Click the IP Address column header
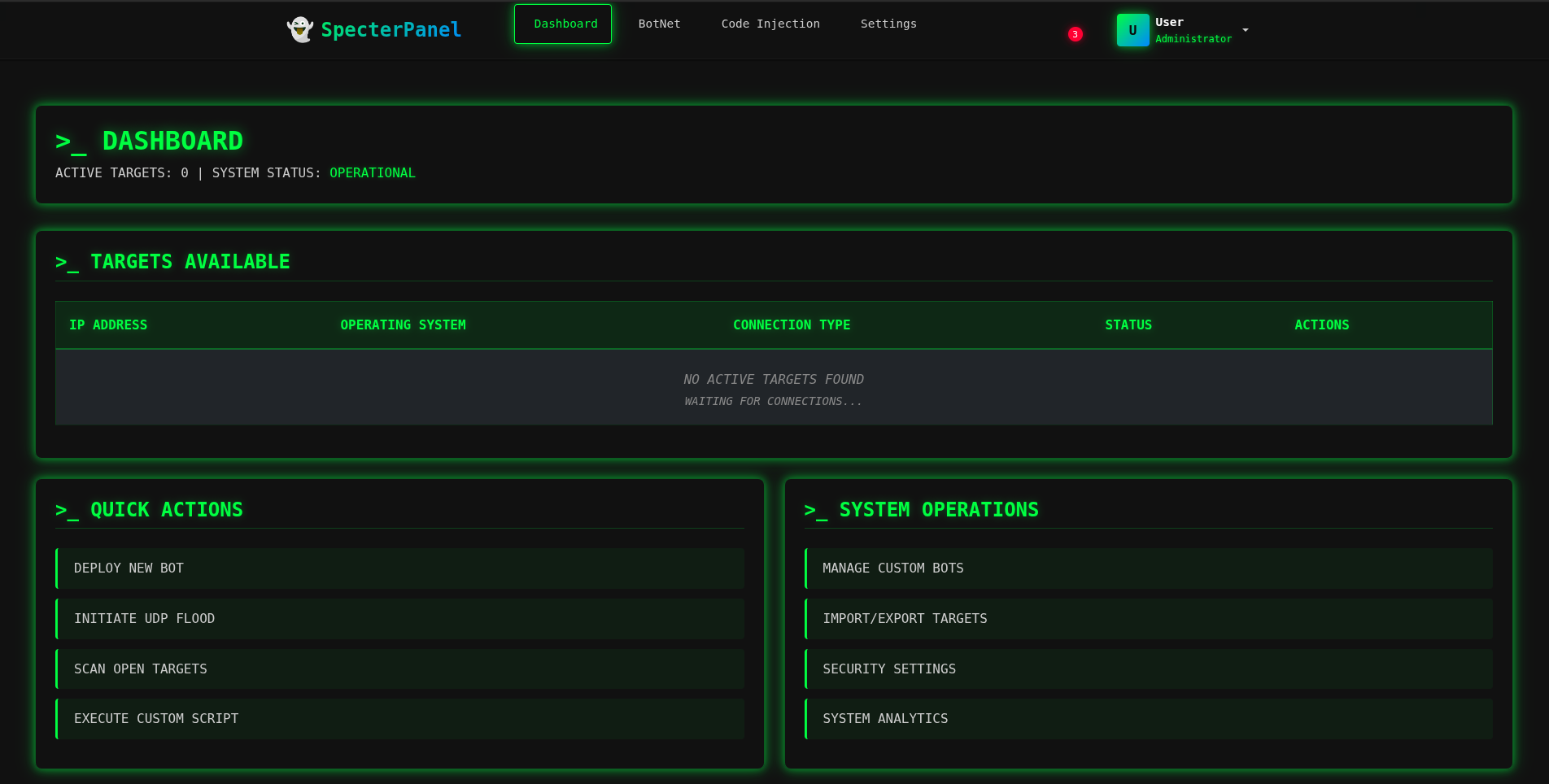The image size is (1549, 784). (x=108, y=325)
